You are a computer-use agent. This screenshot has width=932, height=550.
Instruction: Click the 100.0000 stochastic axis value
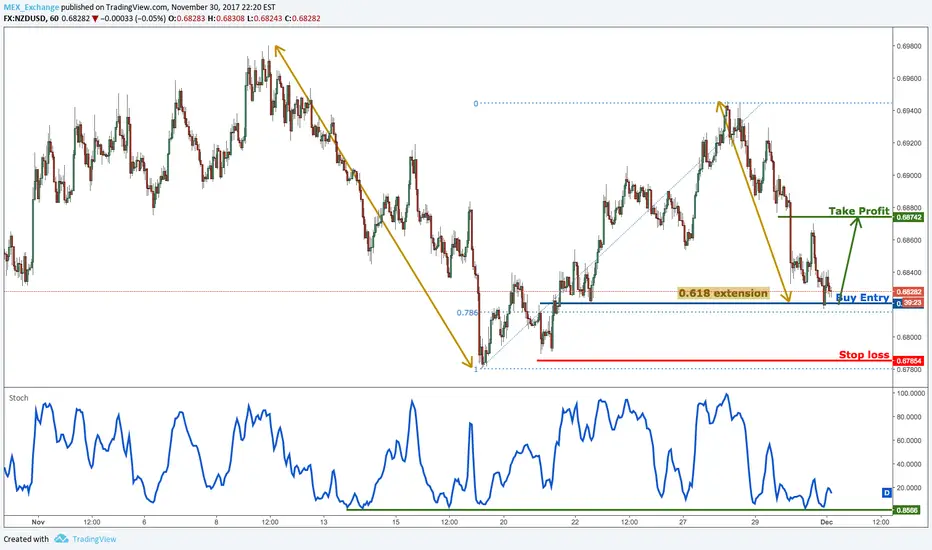[911, 394]
